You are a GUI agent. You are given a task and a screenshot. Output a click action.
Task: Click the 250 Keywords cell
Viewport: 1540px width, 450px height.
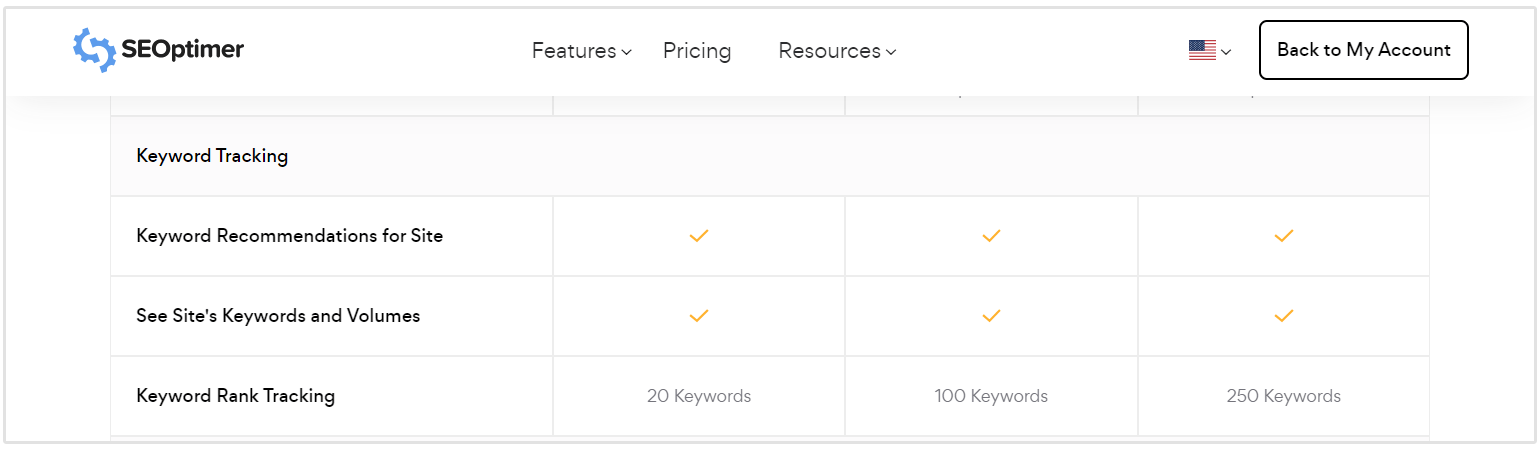tap(1283, 396)
